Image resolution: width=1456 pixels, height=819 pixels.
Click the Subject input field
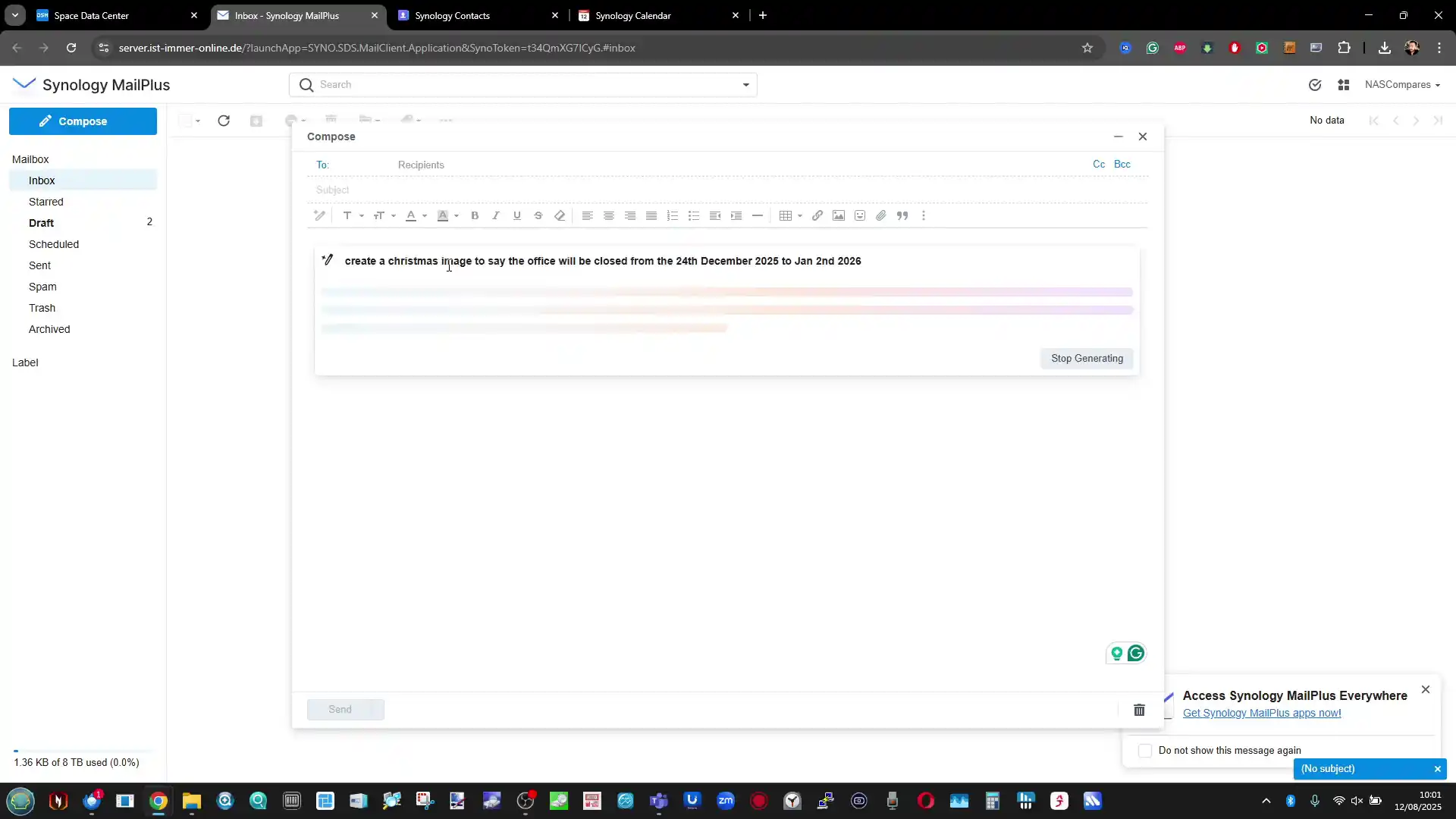728,190
